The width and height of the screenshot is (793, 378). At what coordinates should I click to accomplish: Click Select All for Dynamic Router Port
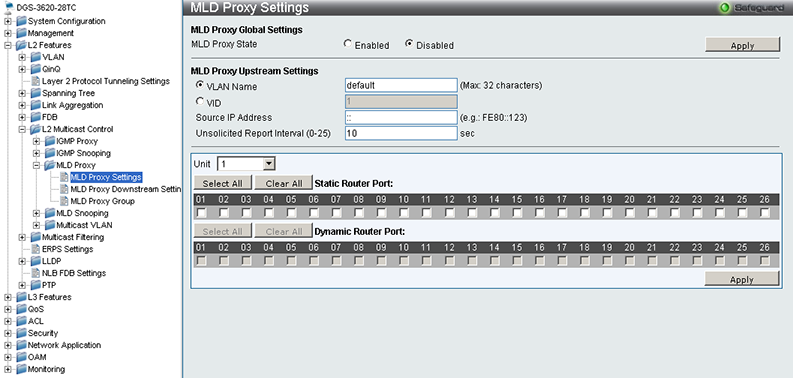(223, 231)
